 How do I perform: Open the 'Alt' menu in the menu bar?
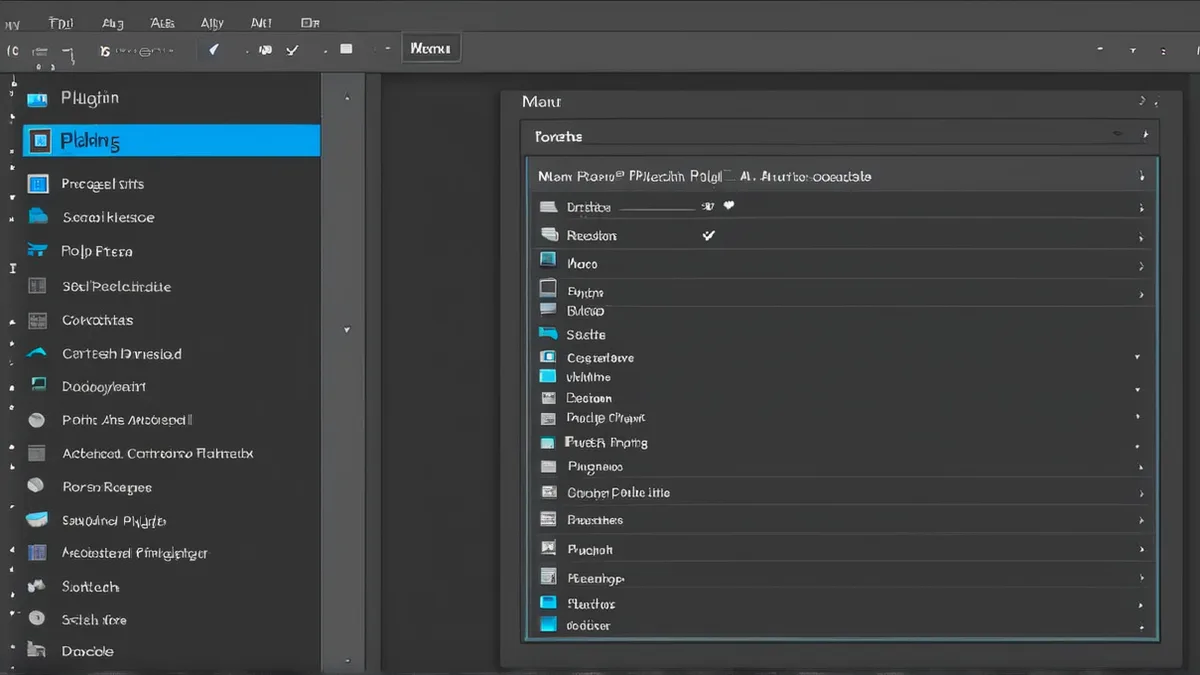(x=260, y=22)
